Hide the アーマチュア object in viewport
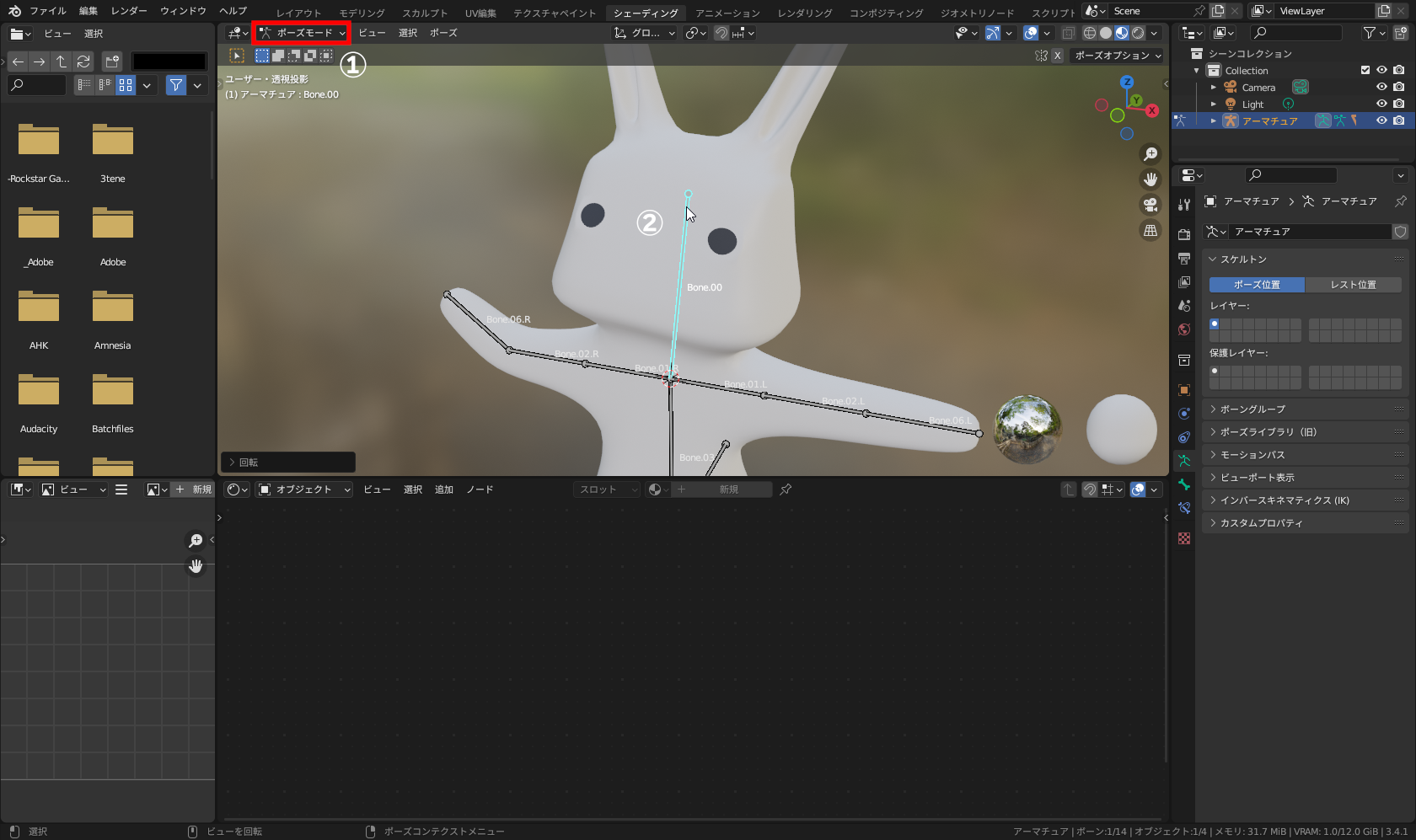This screenshot has height=840, width=1416. coord(1381,120)
